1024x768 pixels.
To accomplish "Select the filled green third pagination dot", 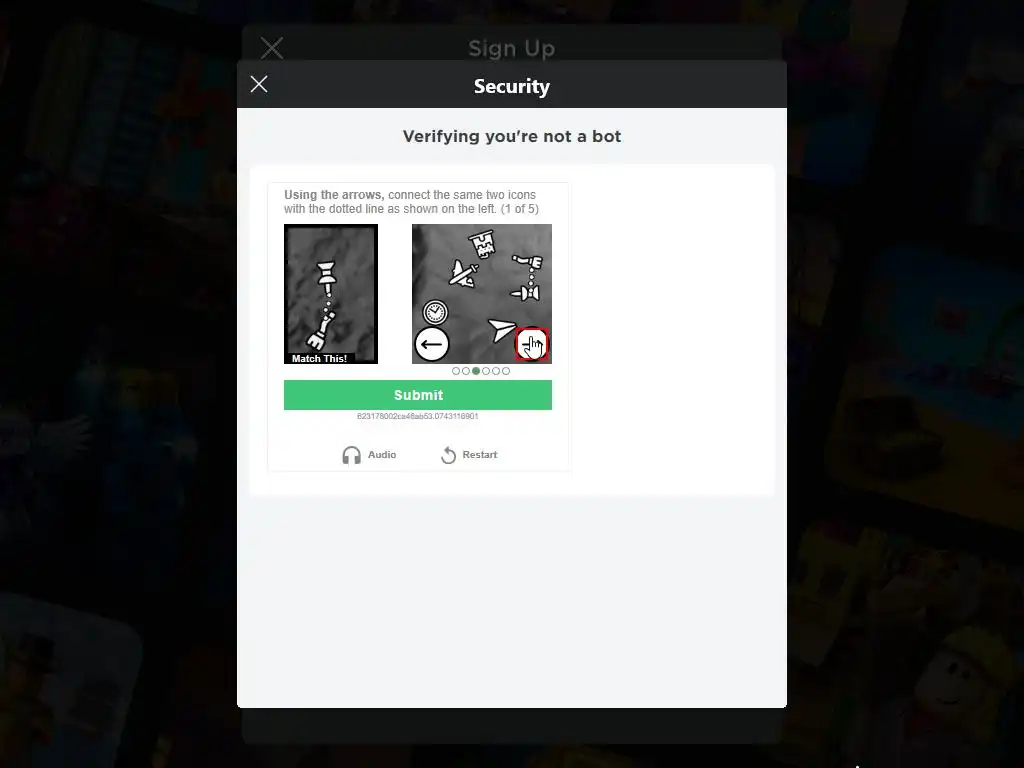I will [476, 371].
